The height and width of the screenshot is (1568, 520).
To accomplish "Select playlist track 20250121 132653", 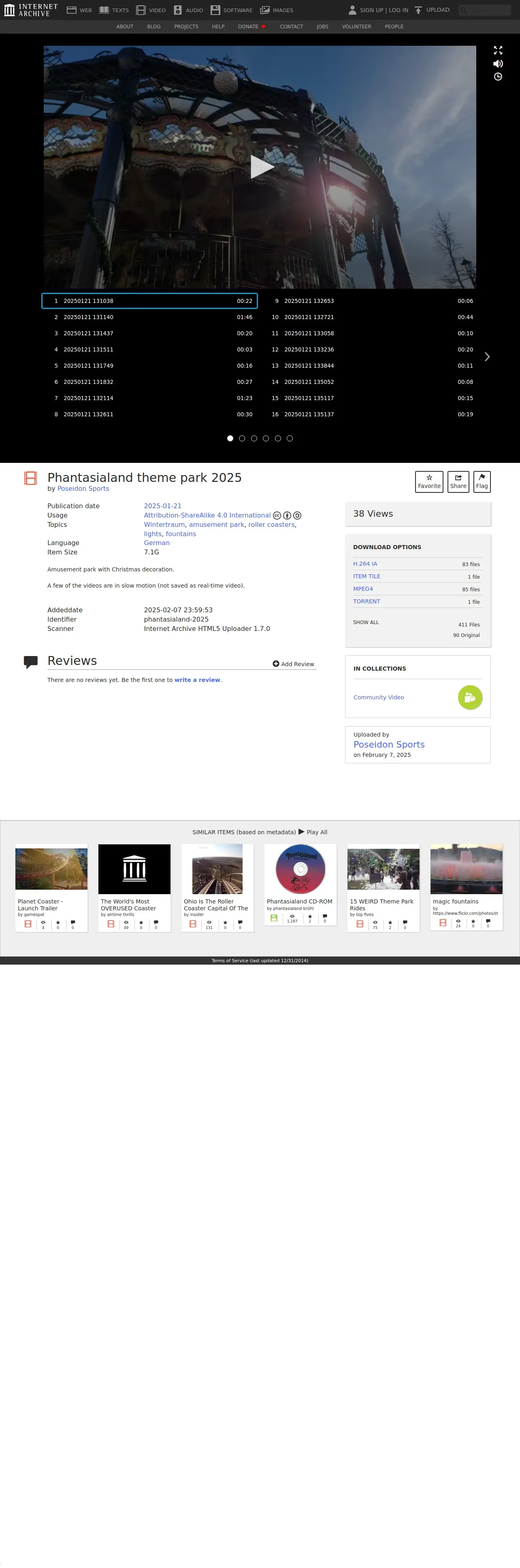I will 370,301.
